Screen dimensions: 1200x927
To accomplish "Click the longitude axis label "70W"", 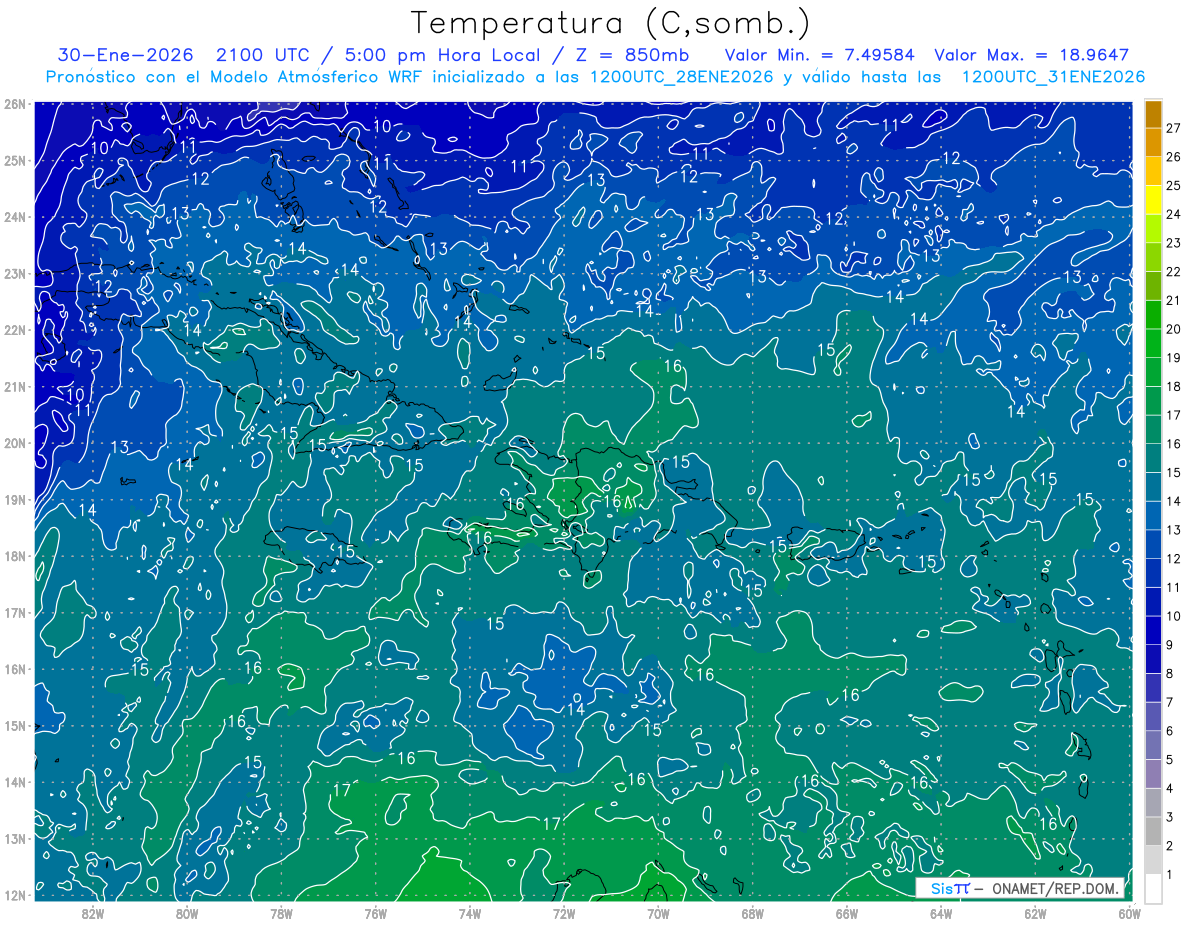I will point(658,913).
